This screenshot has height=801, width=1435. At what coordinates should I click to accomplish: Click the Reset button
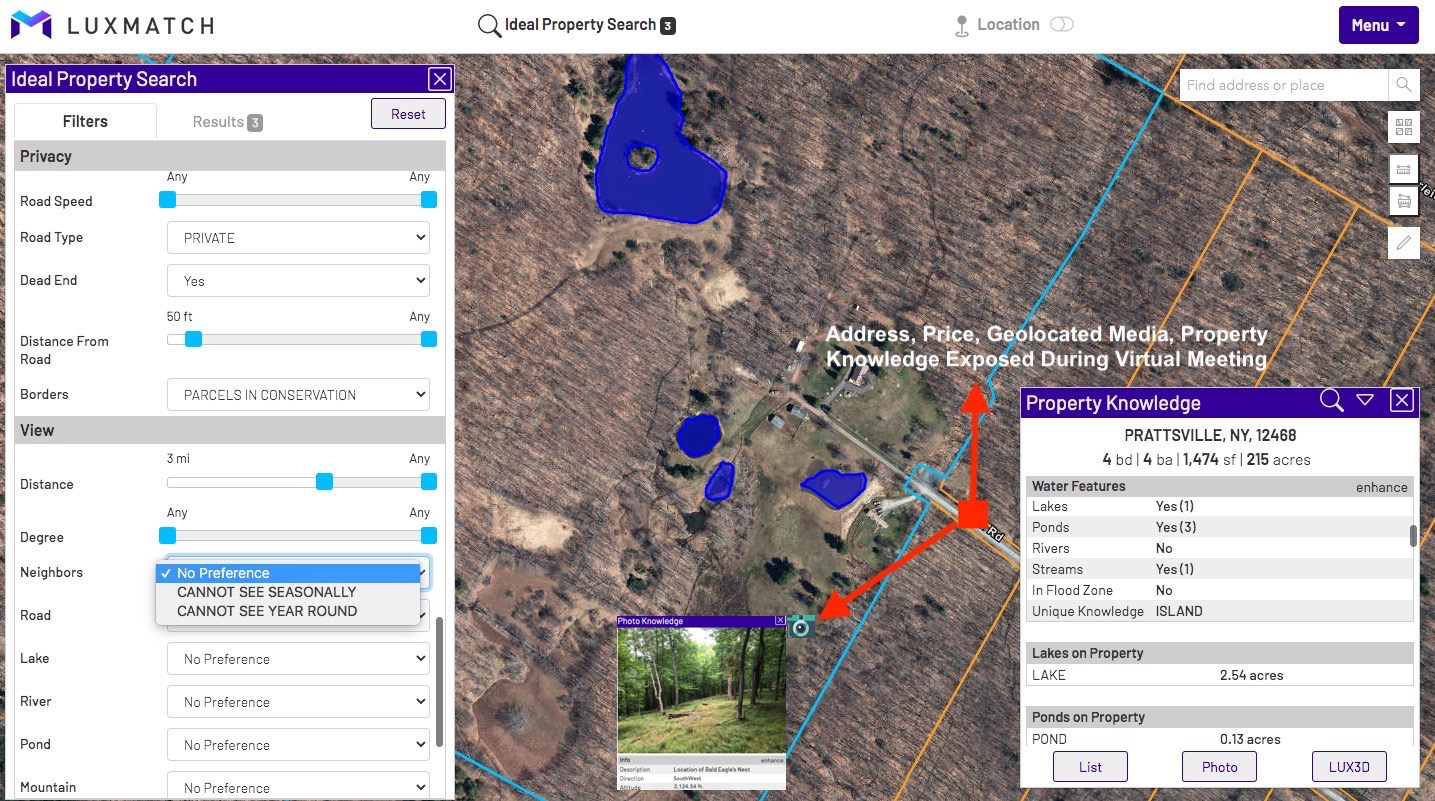pos(408,114)
